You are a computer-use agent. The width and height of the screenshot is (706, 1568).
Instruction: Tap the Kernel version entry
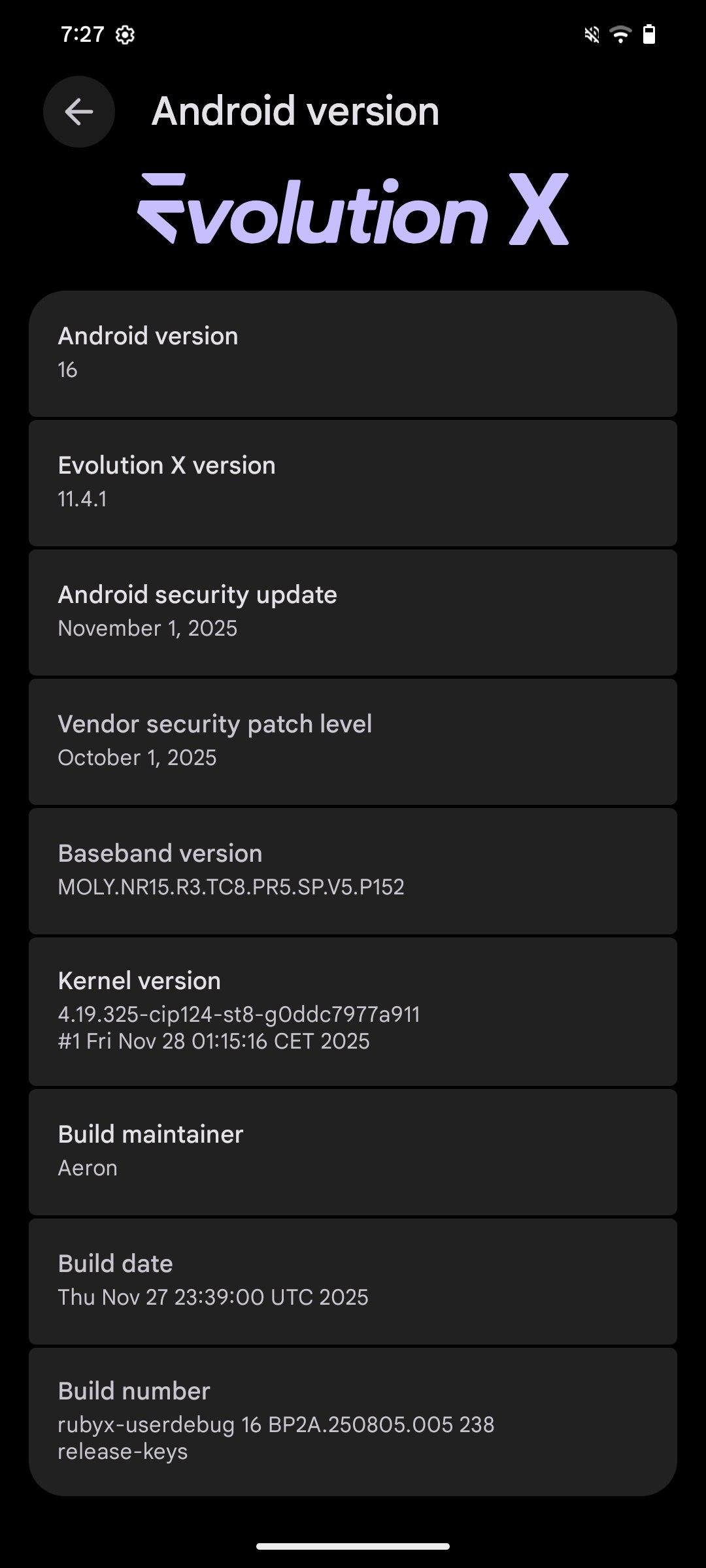coord(353,1011)
